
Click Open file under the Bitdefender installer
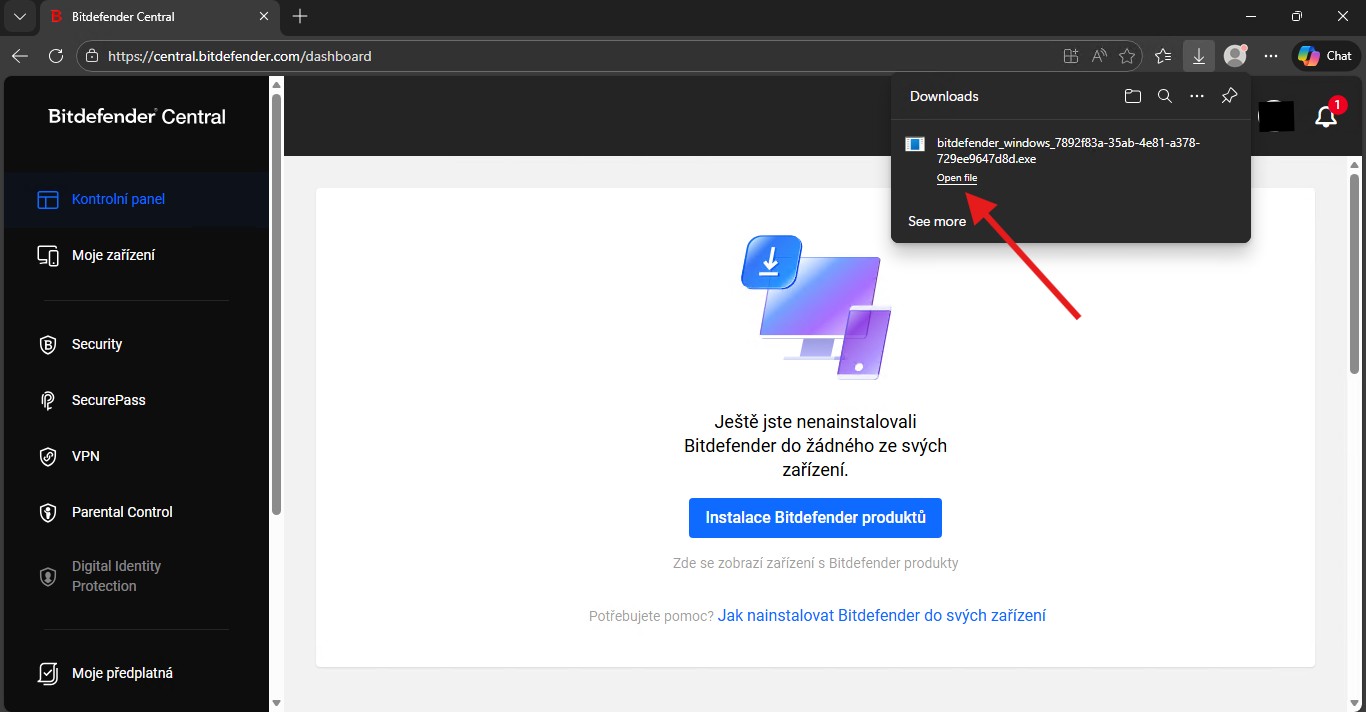(956, 178)
